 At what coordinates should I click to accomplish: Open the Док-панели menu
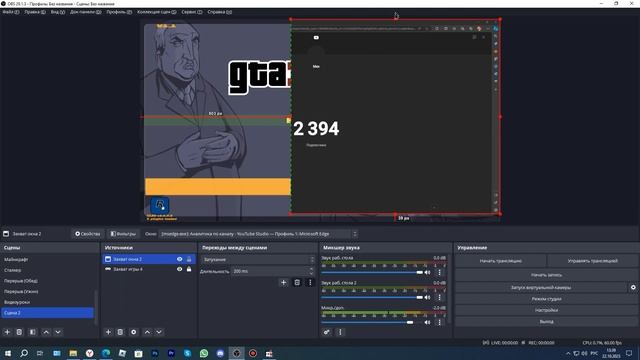coord(85,12)
